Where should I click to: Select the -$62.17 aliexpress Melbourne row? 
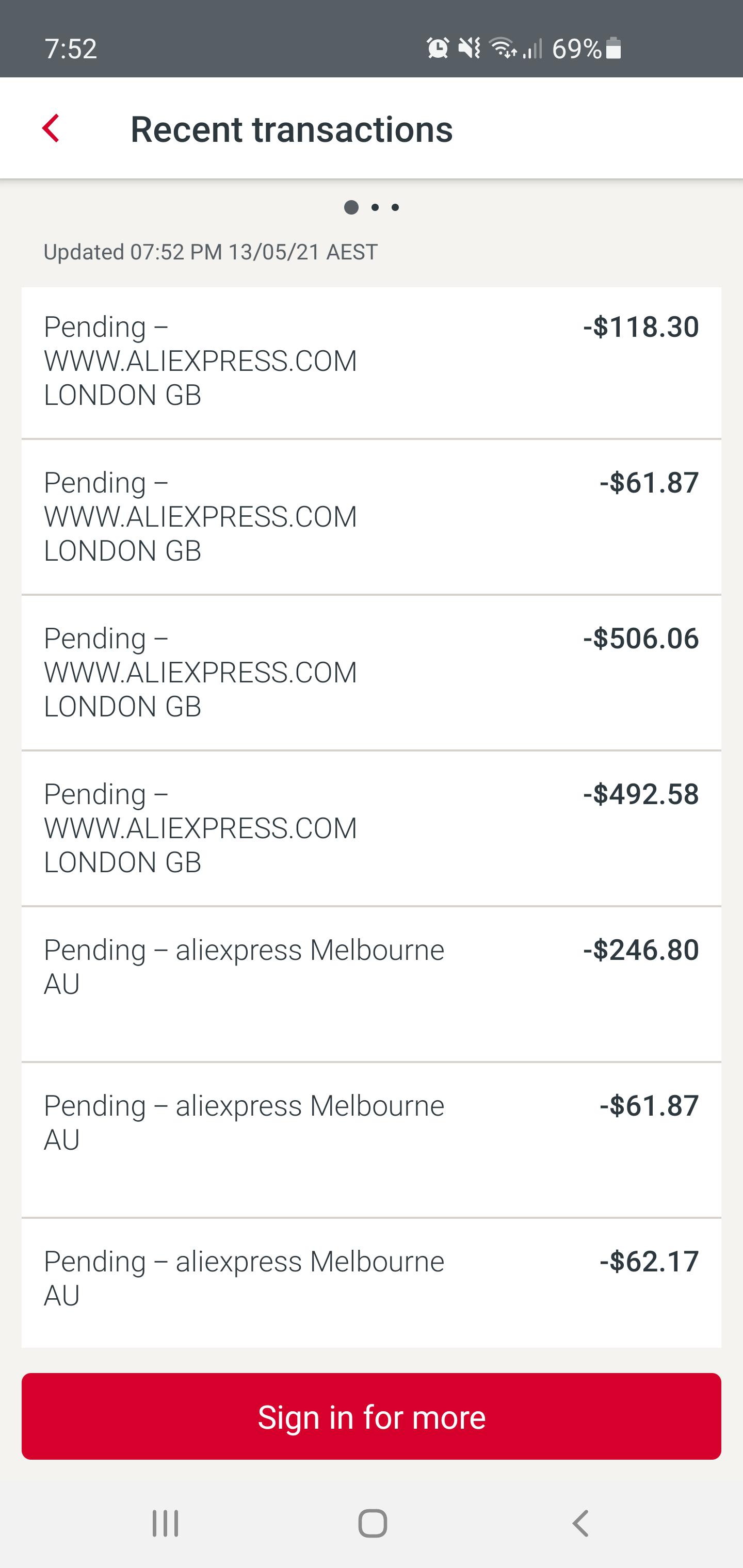pos(372,1284)
